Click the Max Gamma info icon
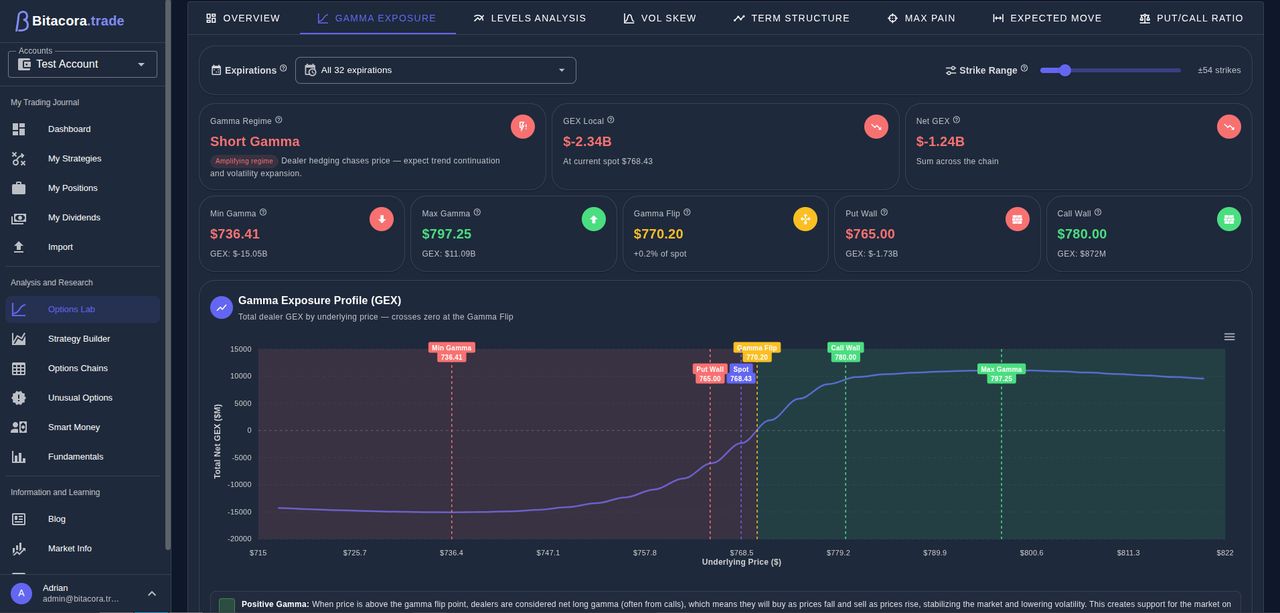Viewport: 1280px width, 613px height. coord(477,212)
